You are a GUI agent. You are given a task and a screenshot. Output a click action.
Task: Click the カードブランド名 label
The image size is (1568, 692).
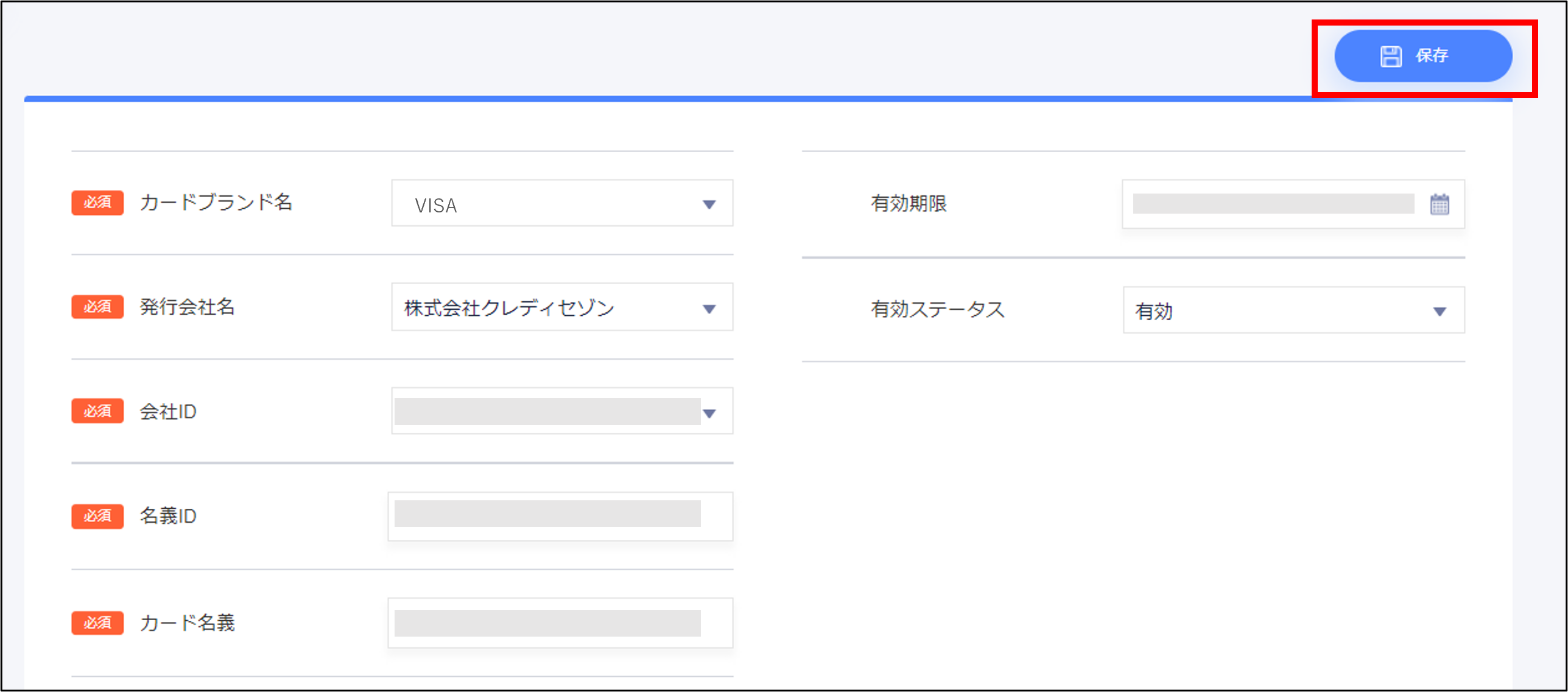(216, 203)
